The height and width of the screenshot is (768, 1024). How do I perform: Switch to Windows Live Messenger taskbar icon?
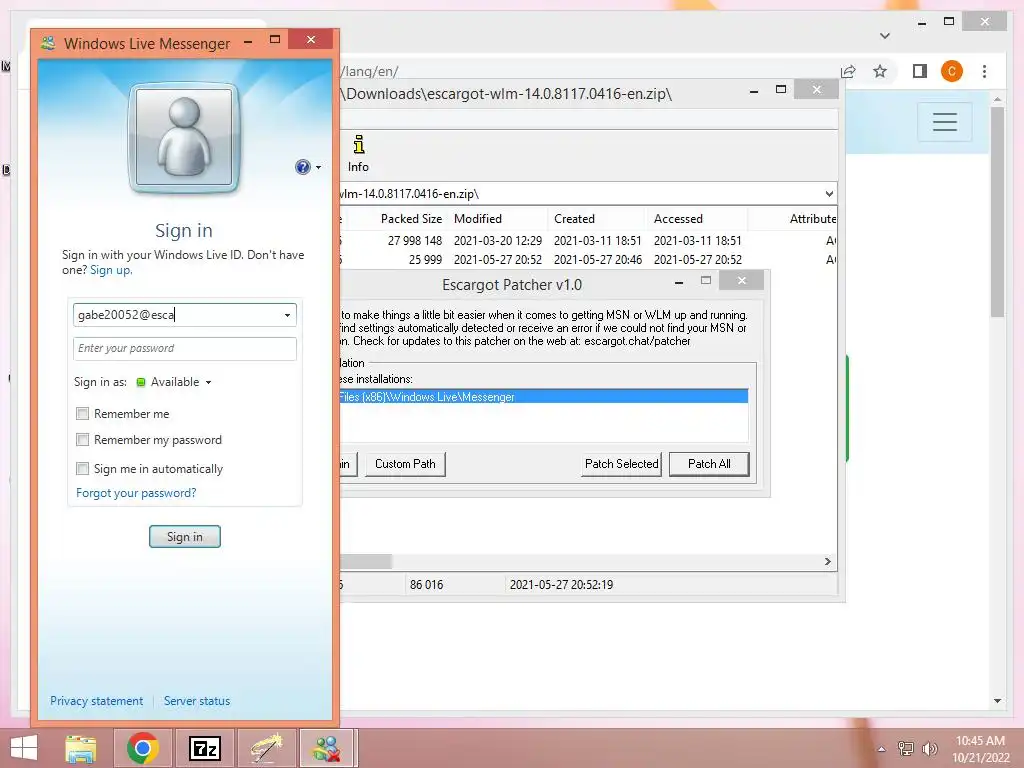coord(327,748)
